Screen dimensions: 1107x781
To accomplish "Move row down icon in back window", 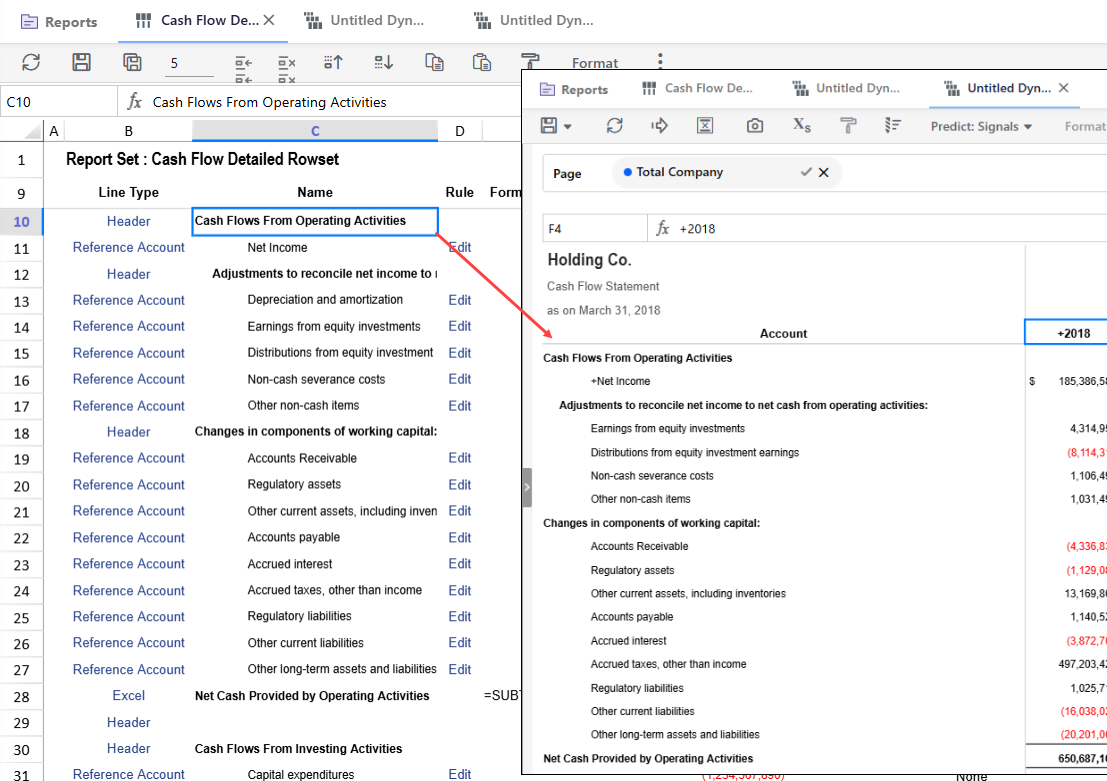I will [383, 62].
